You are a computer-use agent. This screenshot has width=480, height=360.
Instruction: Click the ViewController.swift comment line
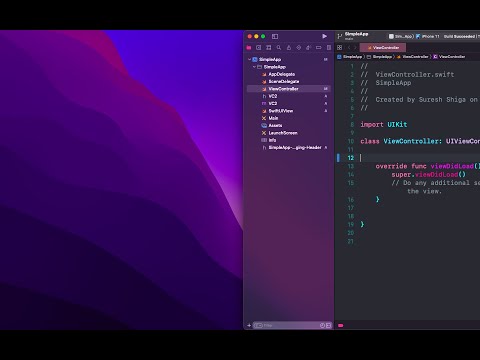(407, 74)
